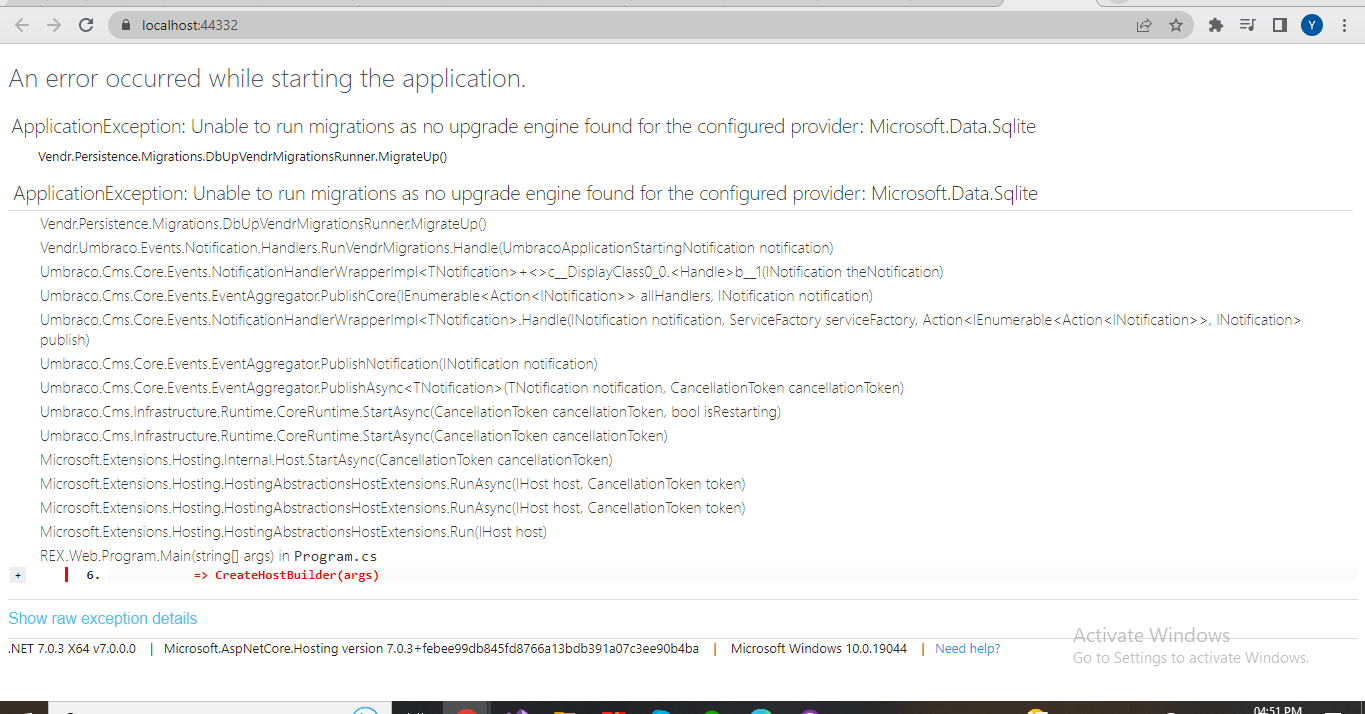Click CoreRuntime.StartAsync frame with bool isRestarting
This screenshot has height=714, width=1365.
coord(410,412)
